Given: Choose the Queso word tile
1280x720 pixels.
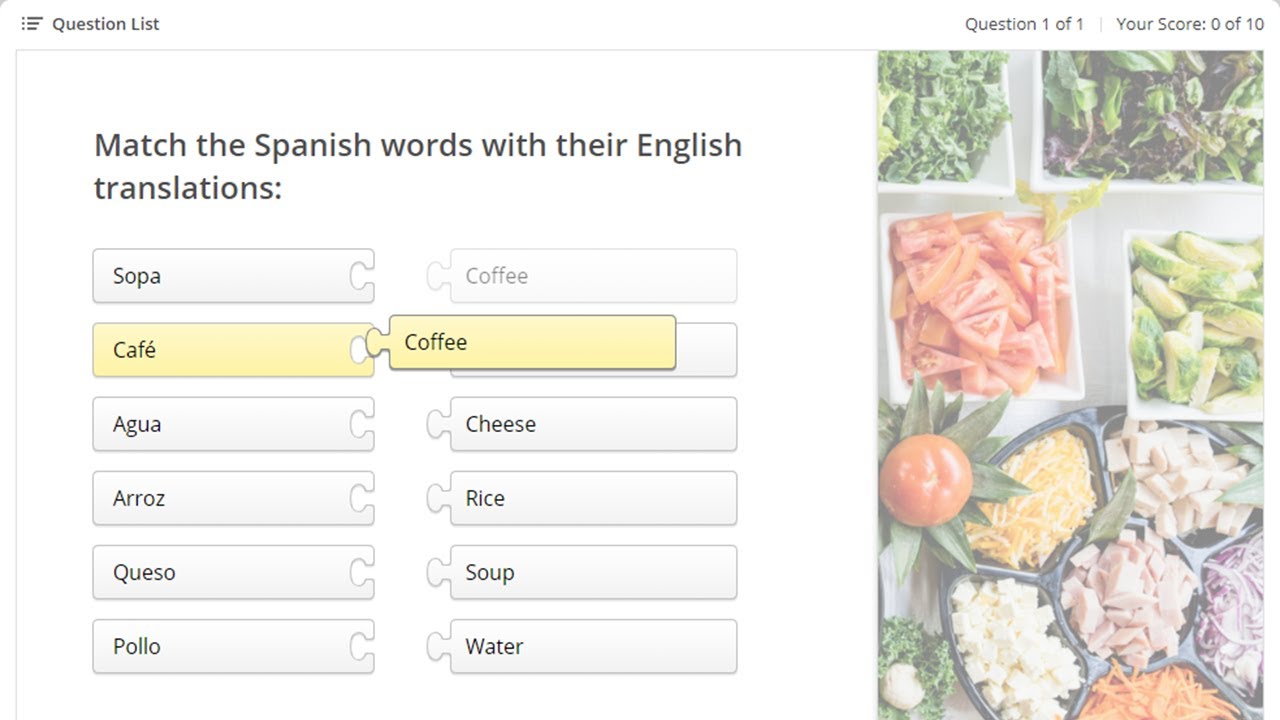Looking at the screenshot, I should [x=220, y=572].
